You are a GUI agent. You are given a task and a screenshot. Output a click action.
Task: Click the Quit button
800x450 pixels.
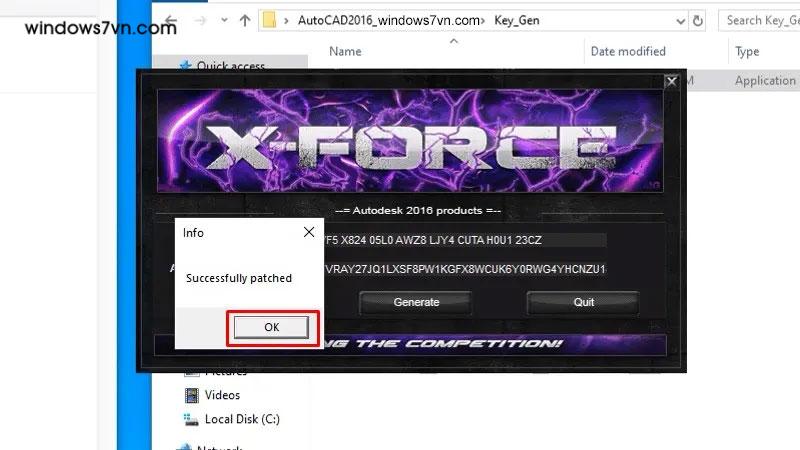pyautogui.click(x=583, y=302)
